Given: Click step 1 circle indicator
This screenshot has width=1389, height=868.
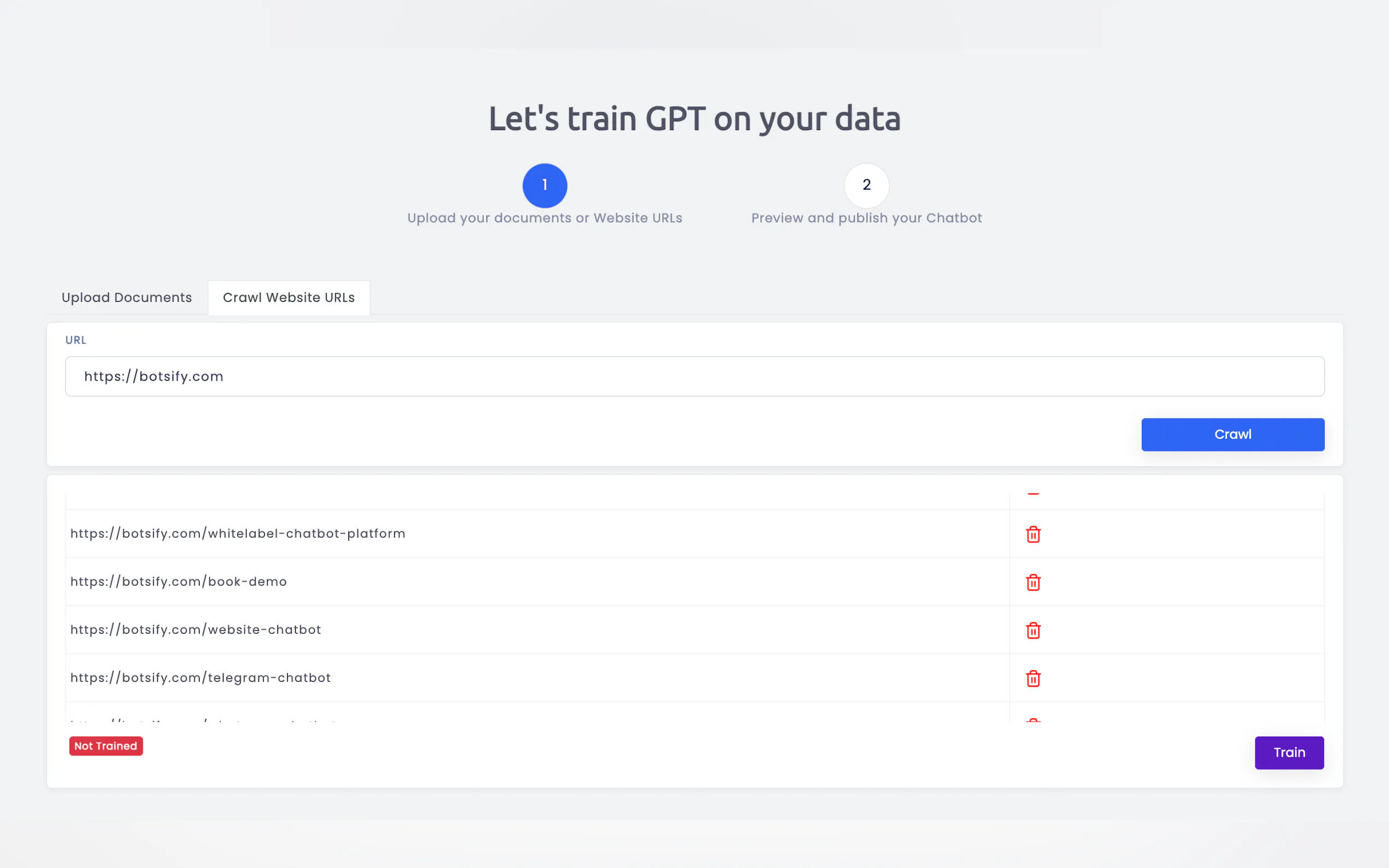Looking at the screenshot, I should (x=544, y=185).
